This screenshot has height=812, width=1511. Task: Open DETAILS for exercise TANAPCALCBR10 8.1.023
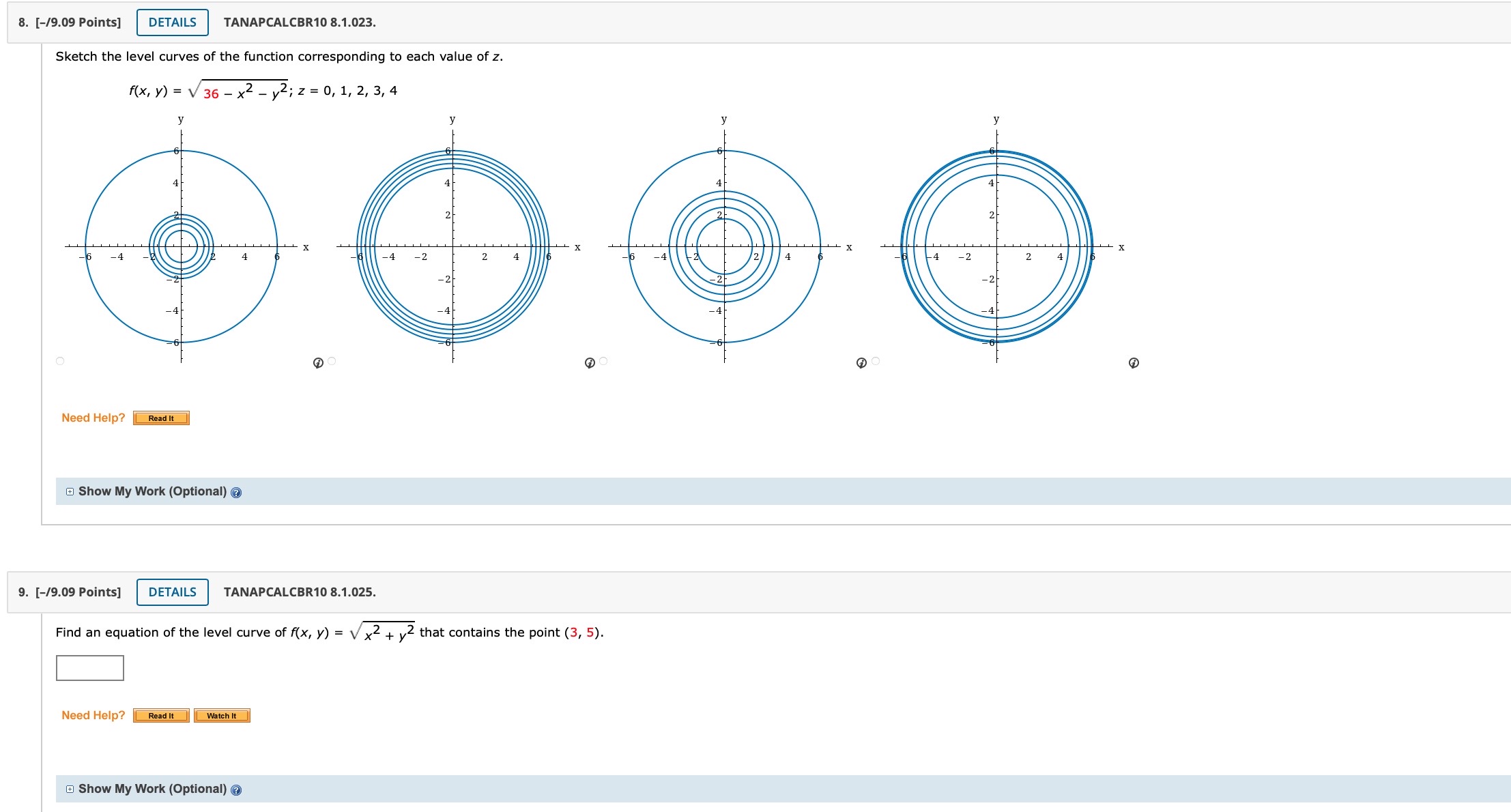pyautogui.click(x=171, y=21)
